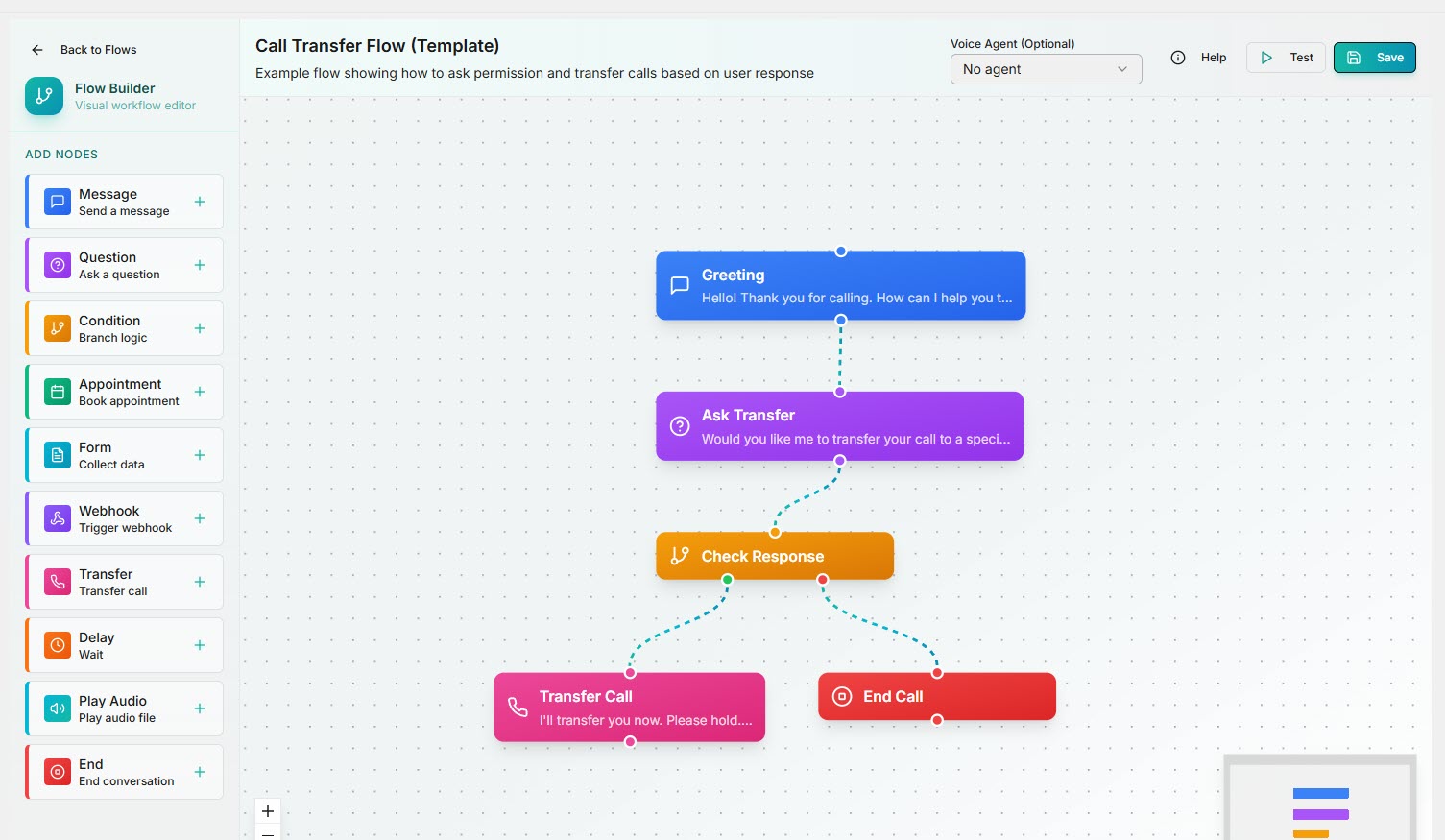Click the Flow Builder logo icon
Viewport: 1445px width, 840px height.
[x=43, y=96]
